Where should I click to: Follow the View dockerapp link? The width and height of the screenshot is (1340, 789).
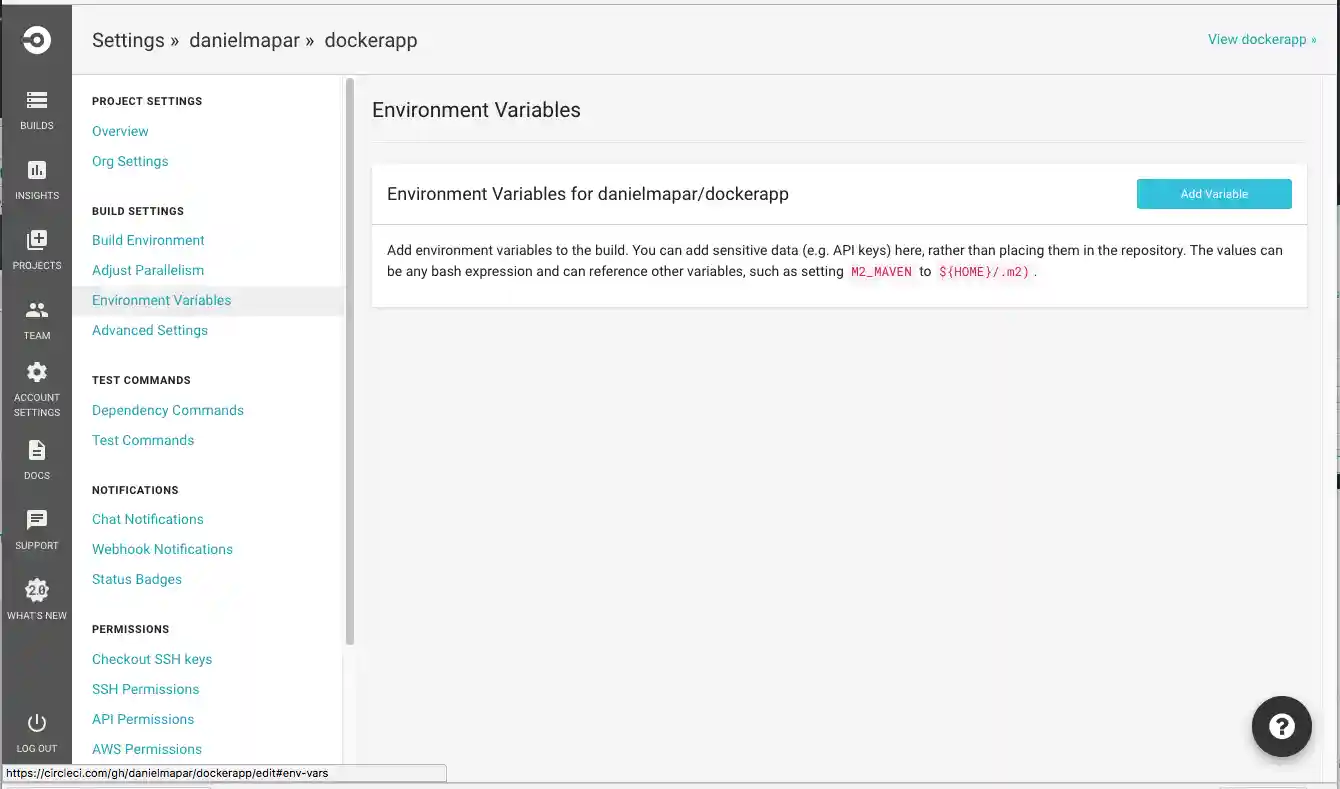pyautogui.click(x=1260, y=39)
